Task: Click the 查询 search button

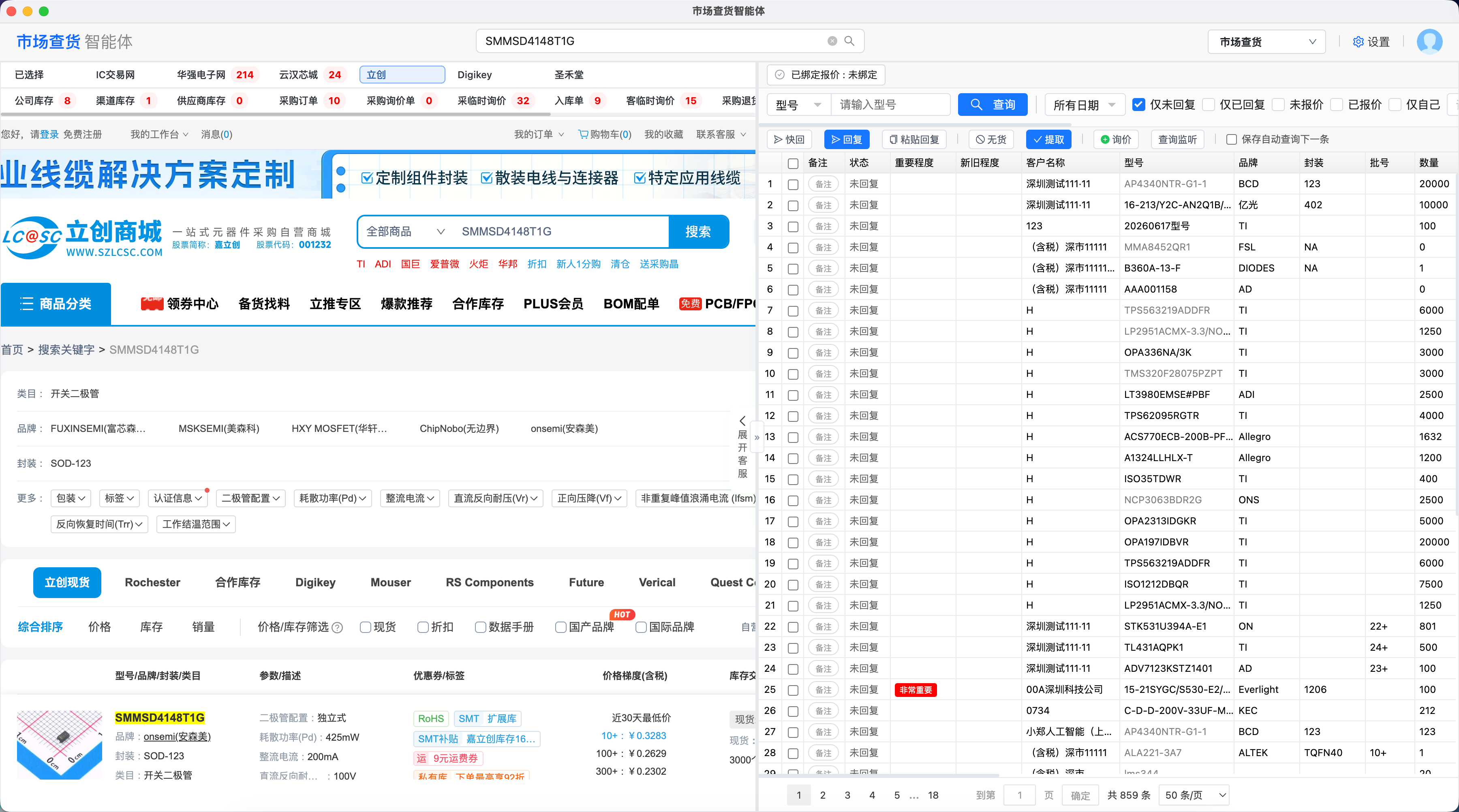Action: (992, 105)
